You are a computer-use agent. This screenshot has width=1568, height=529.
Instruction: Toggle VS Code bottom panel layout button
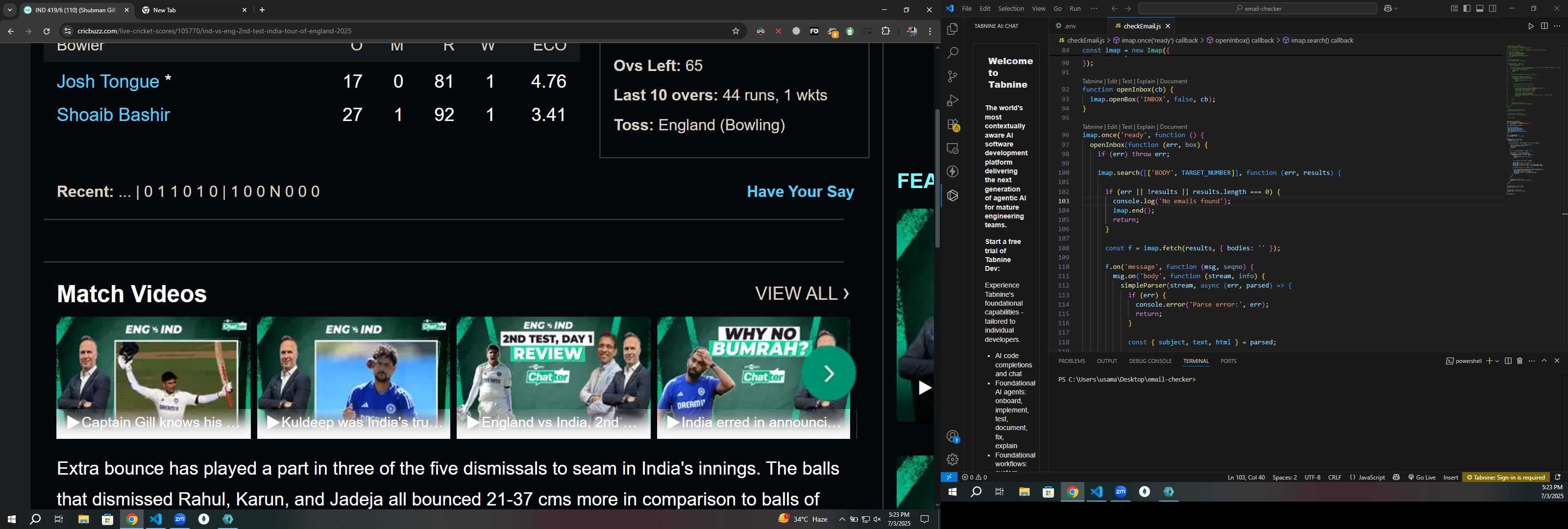pyautogui.click(x=1480, y=8)
